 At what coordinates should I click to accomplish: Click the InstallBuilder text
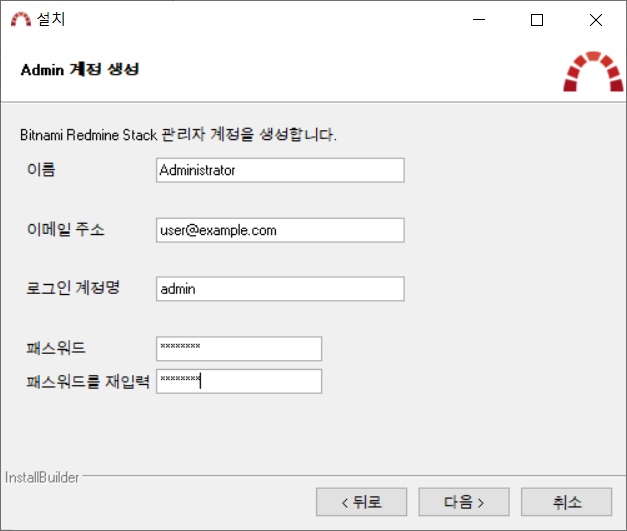tap(42, 477)
